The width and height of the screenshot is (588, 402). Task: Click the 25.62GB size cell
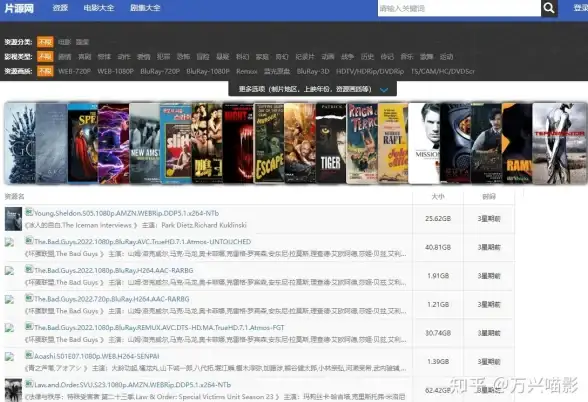point(438,219)
